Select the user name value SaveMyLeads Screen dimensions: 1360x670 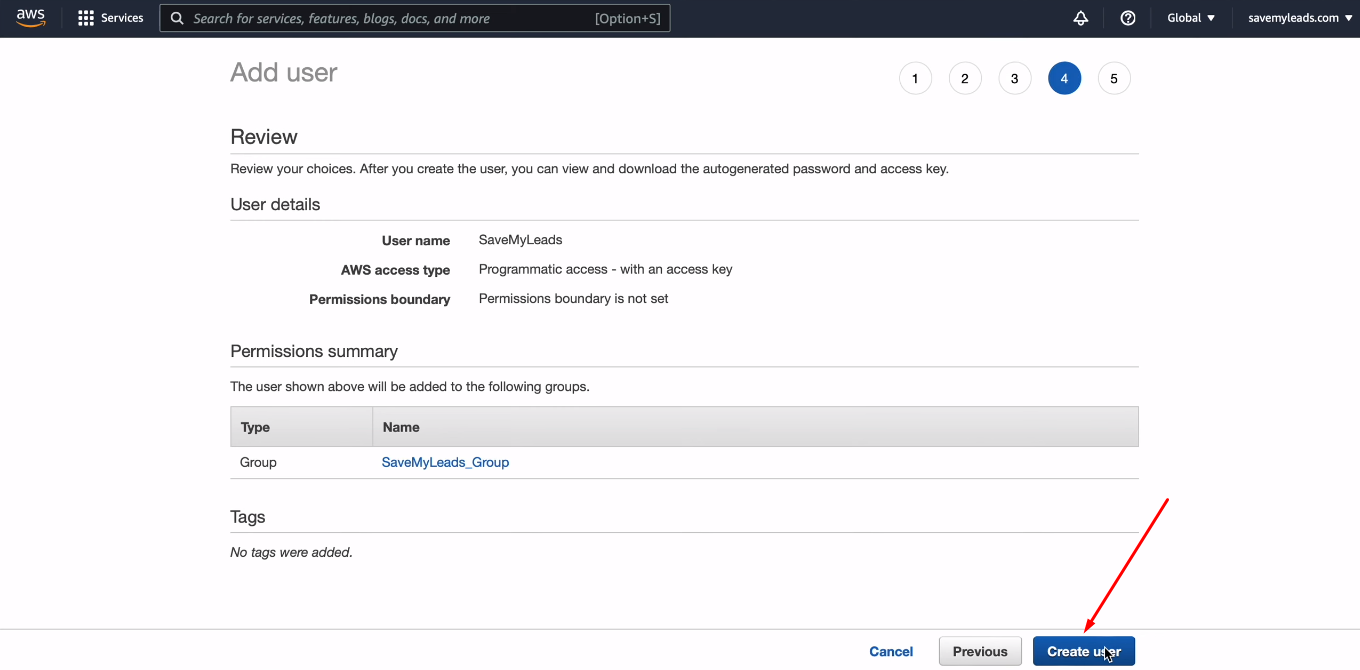point(521,240)
